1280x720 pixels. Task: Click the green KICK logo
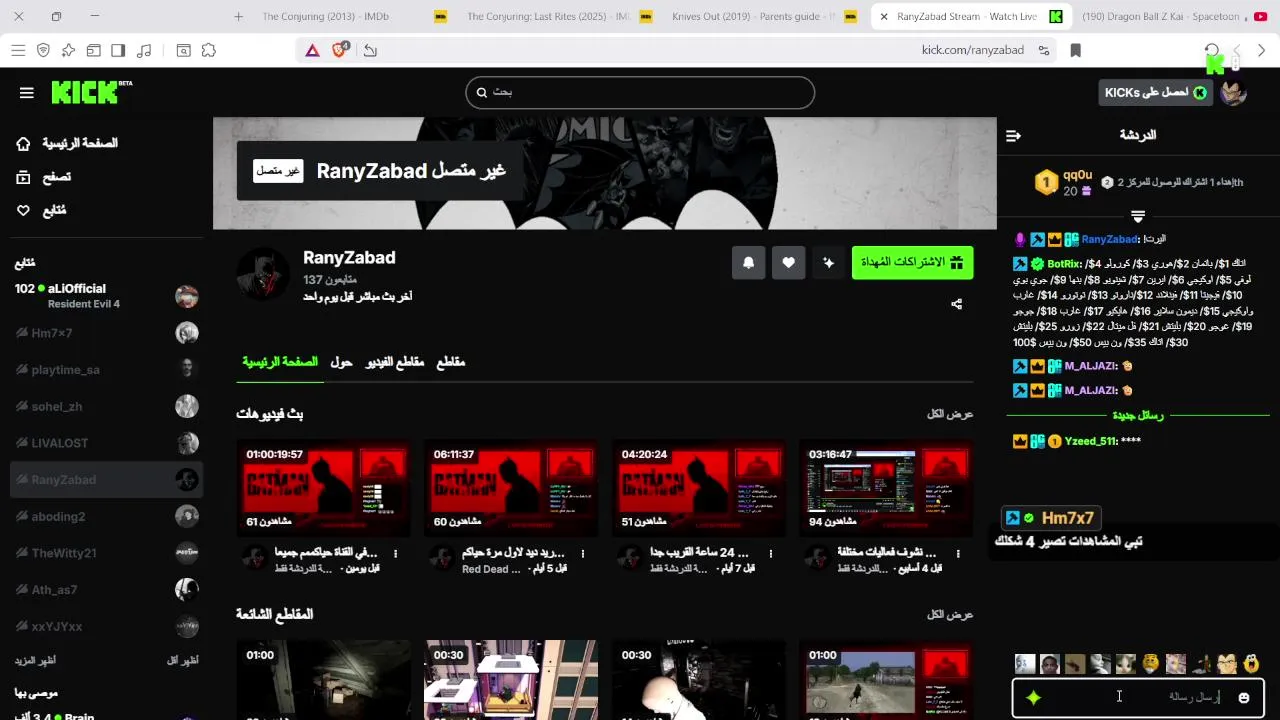pyautogui.click(x=91, y=92)
